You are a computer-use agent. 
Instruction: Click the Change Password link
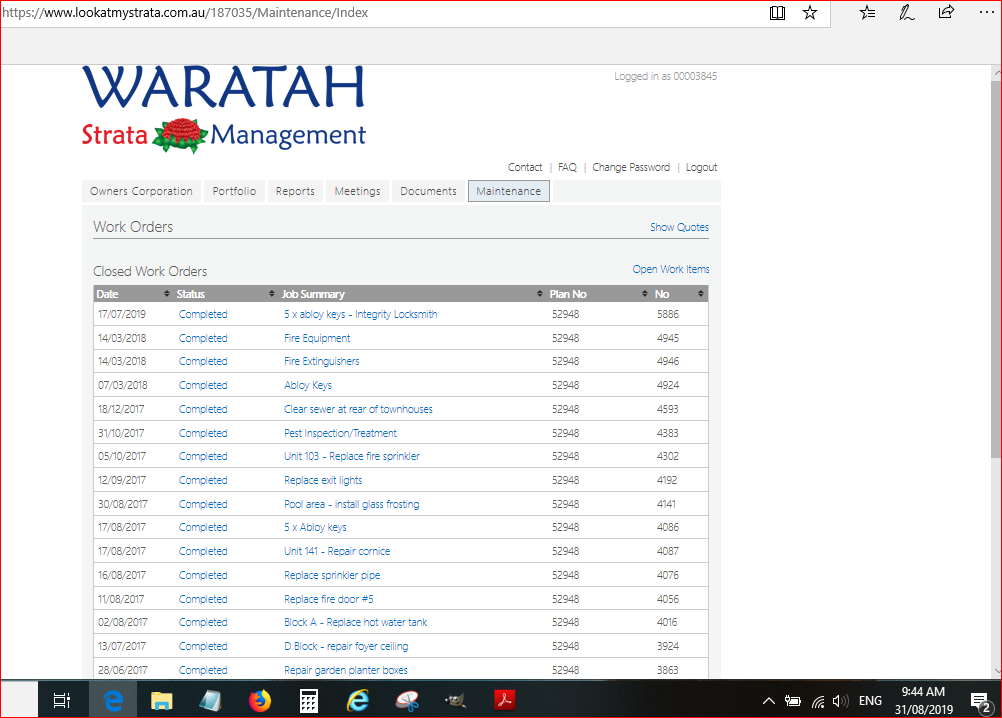pyautogui.click(x=631, y=167)
